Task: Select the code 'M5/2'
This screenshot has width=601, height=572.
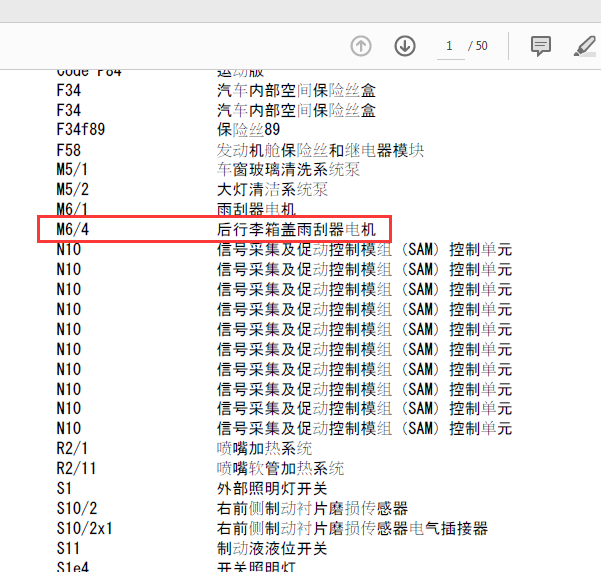Action: [72, 189]
